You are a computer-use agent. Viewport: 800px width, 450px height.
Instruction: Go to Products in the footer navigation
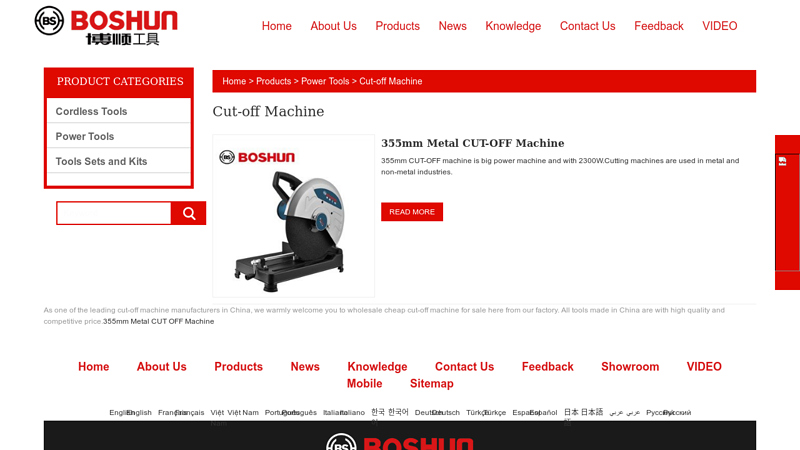238,367
